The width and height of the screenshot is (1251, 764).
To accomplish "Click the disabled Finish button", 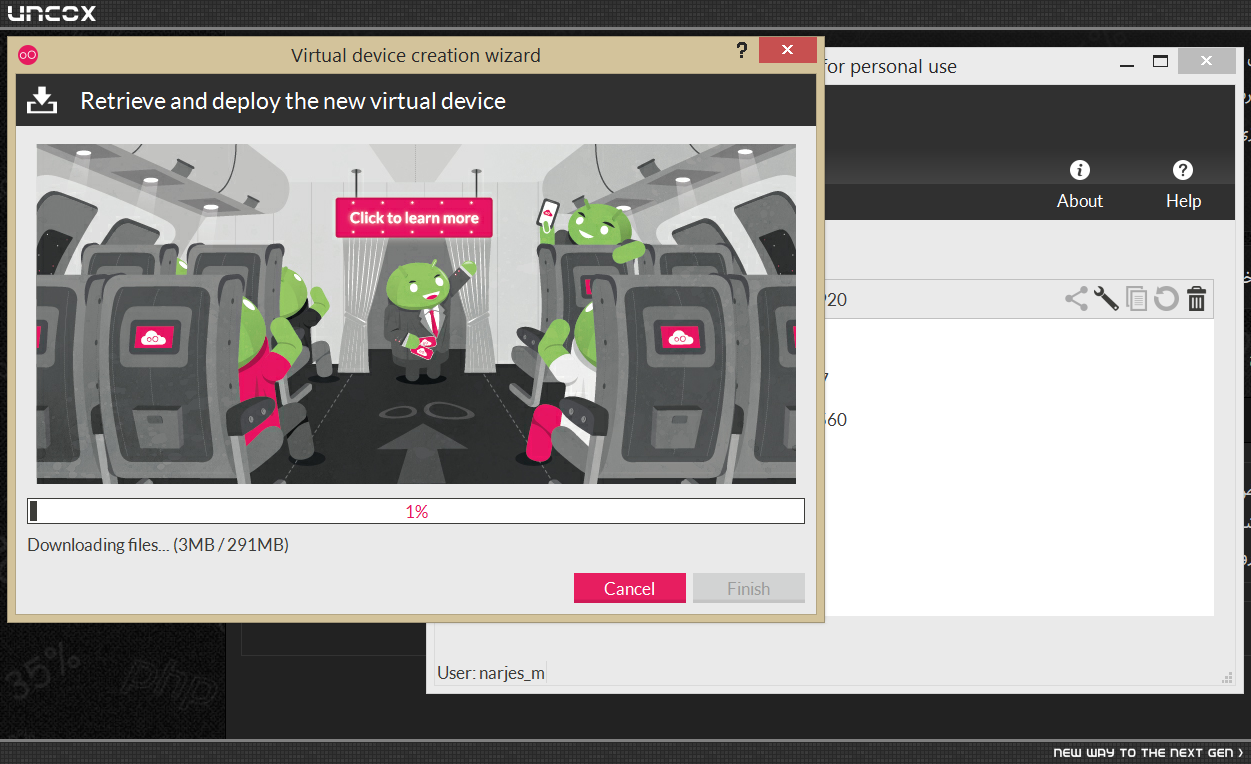I will [749, 588].
